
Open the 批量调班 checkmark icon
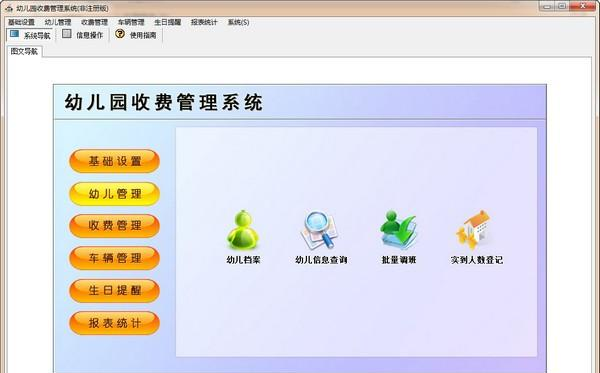(x=399, y=230)
